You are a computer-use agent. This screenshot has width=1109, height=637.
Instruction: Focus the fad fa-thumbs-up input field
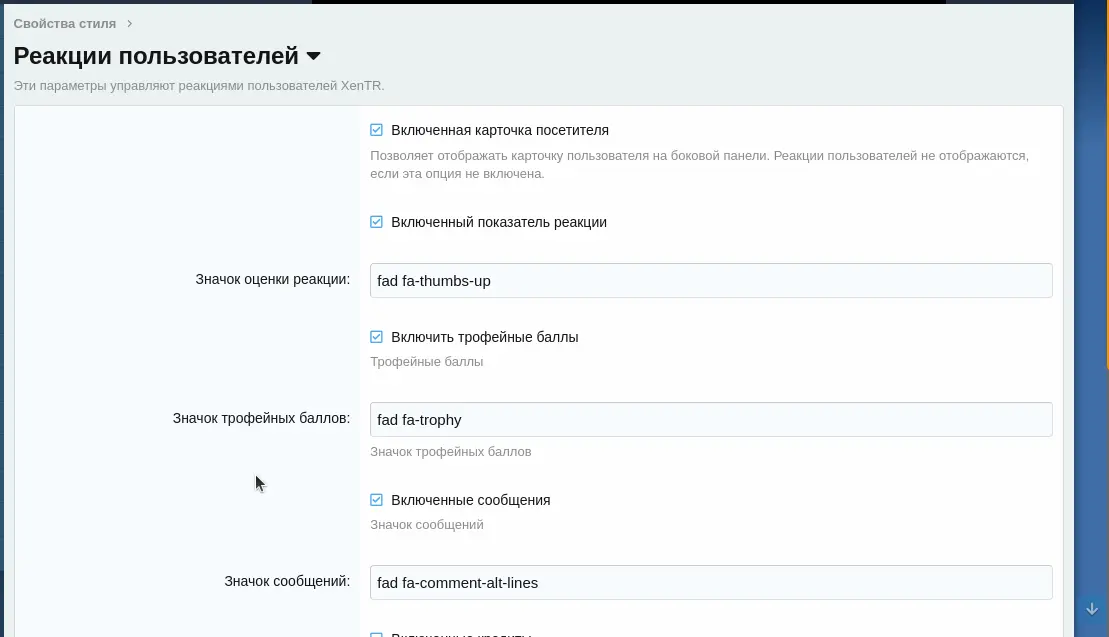click(710, 281)
